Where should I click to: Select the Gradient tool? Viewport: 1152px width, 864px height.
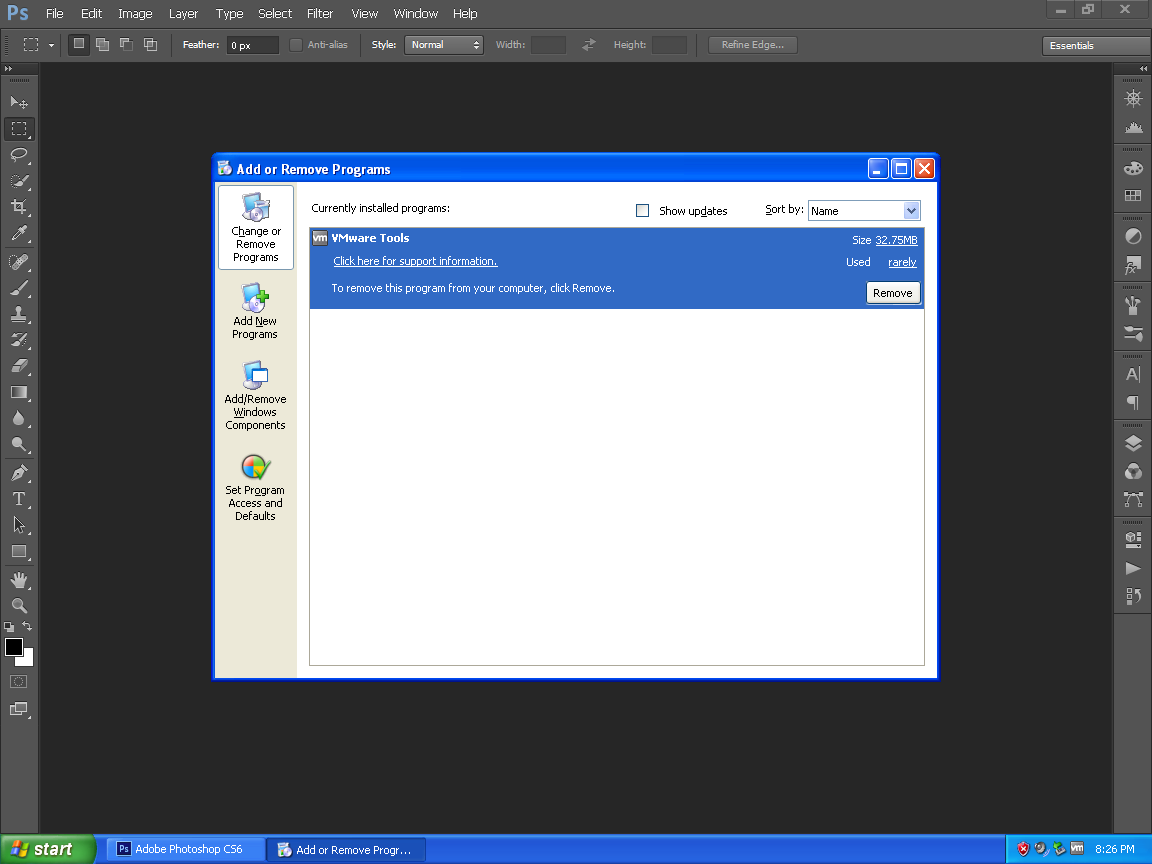(19, 392)
